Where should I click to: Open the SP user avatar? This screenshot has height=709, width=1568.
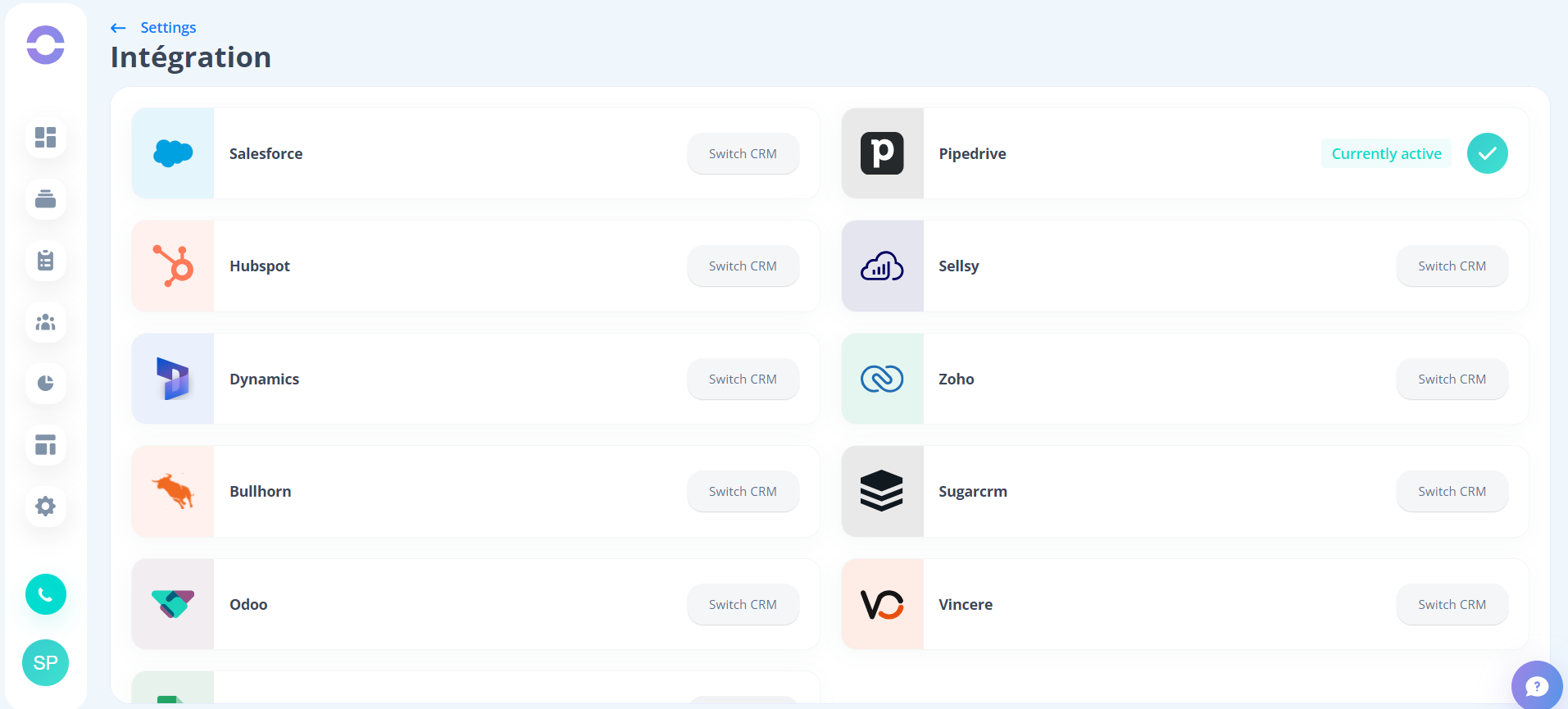click(46, 662)
